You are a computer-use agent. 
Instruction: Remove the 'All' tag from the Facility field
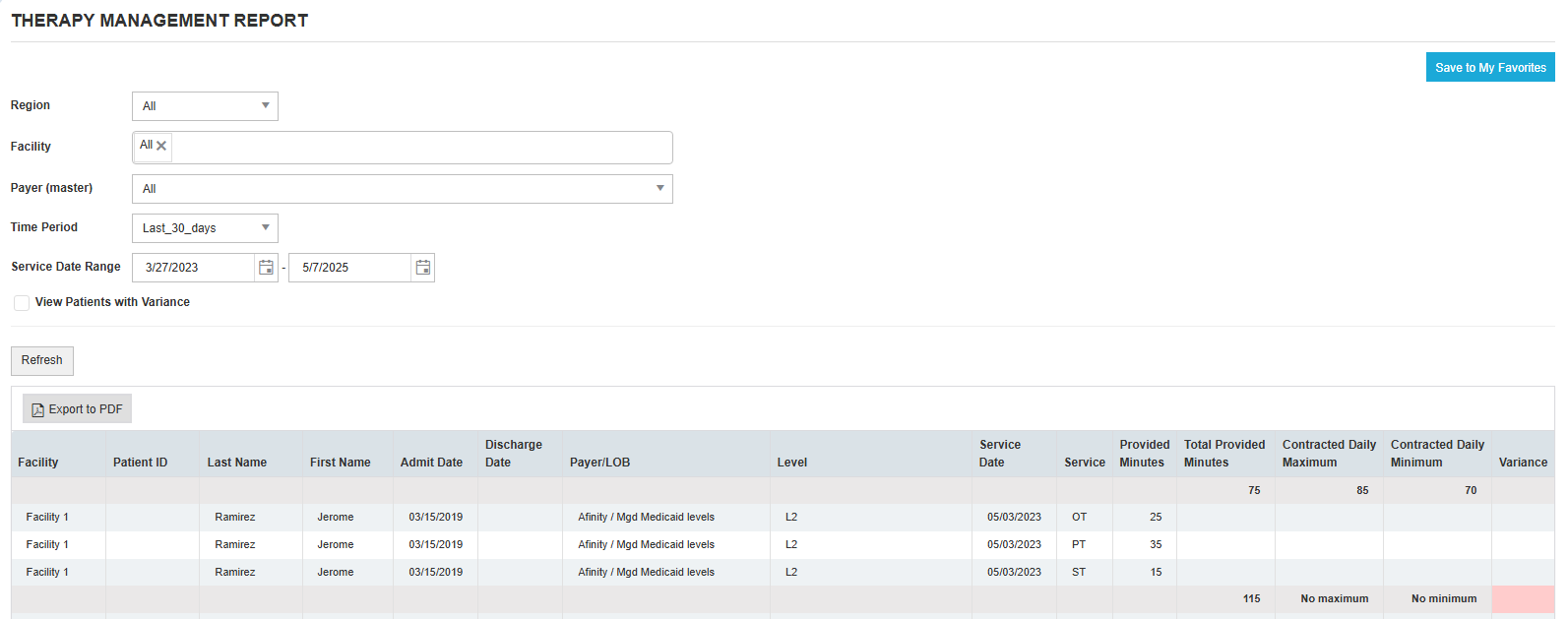coord(161,146)
